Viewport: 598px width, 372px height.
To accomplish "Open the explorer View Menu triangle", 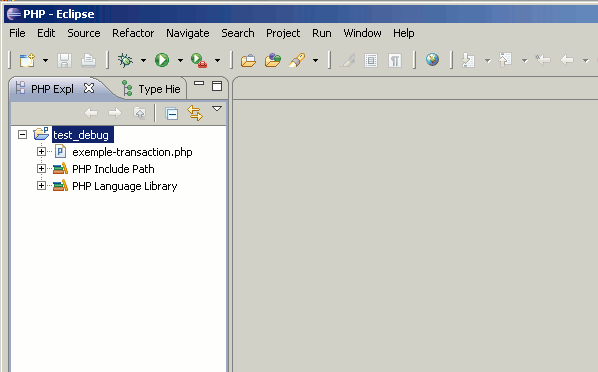I will 217,109.
